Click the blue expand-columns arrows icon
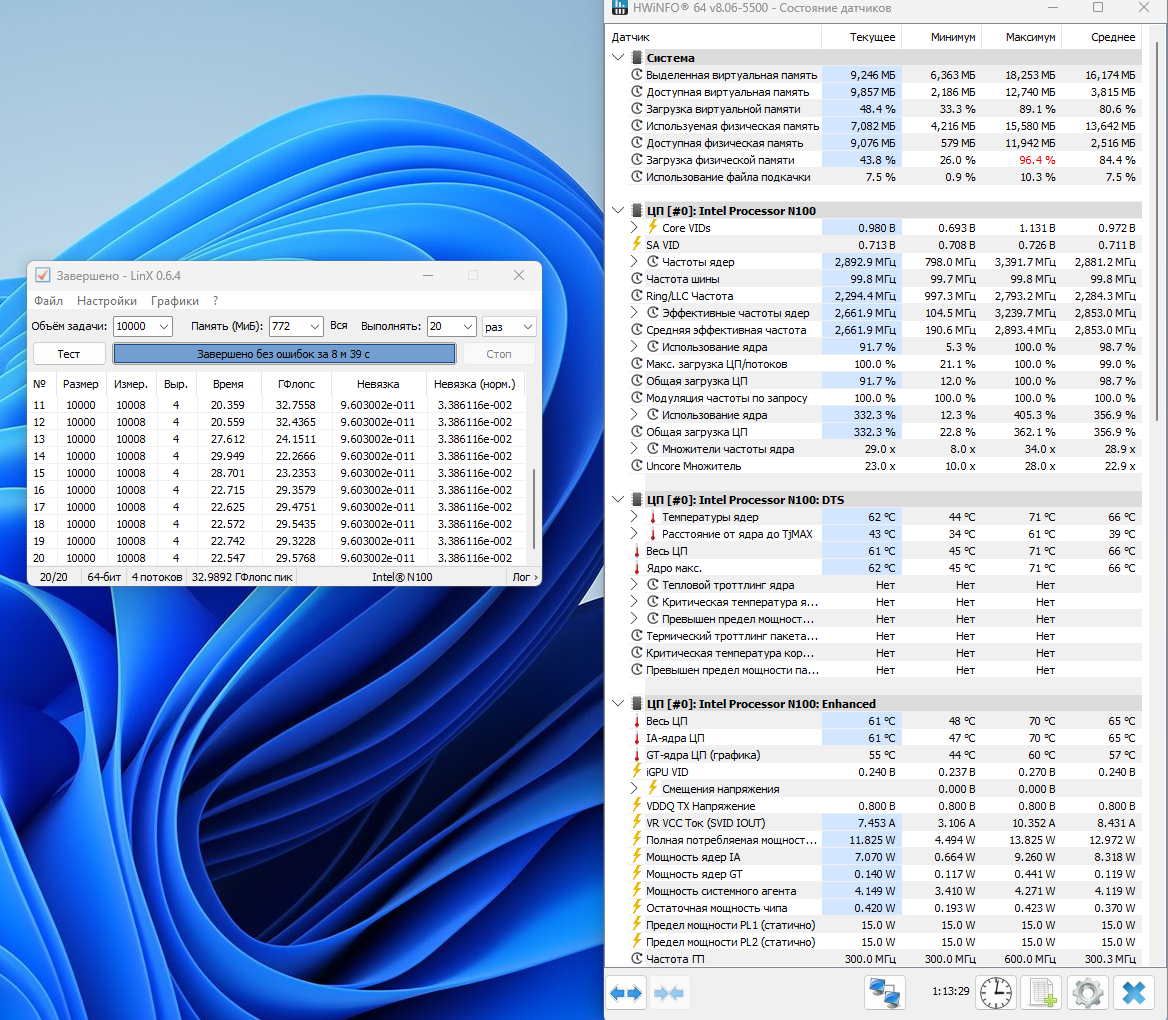This screenshot has width=1168, height=1020. coord(627,993)
